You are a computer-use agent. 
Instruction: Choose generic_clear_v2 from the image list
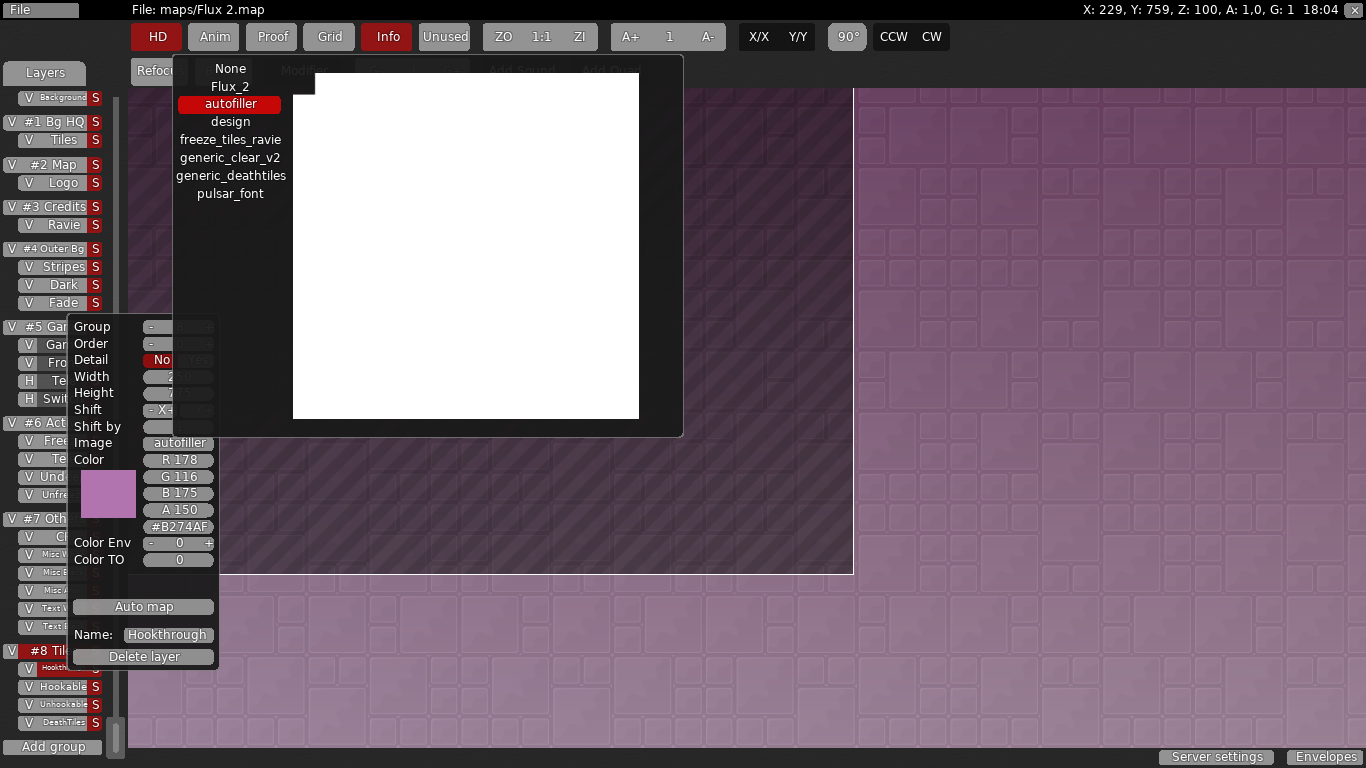[230, 158]
